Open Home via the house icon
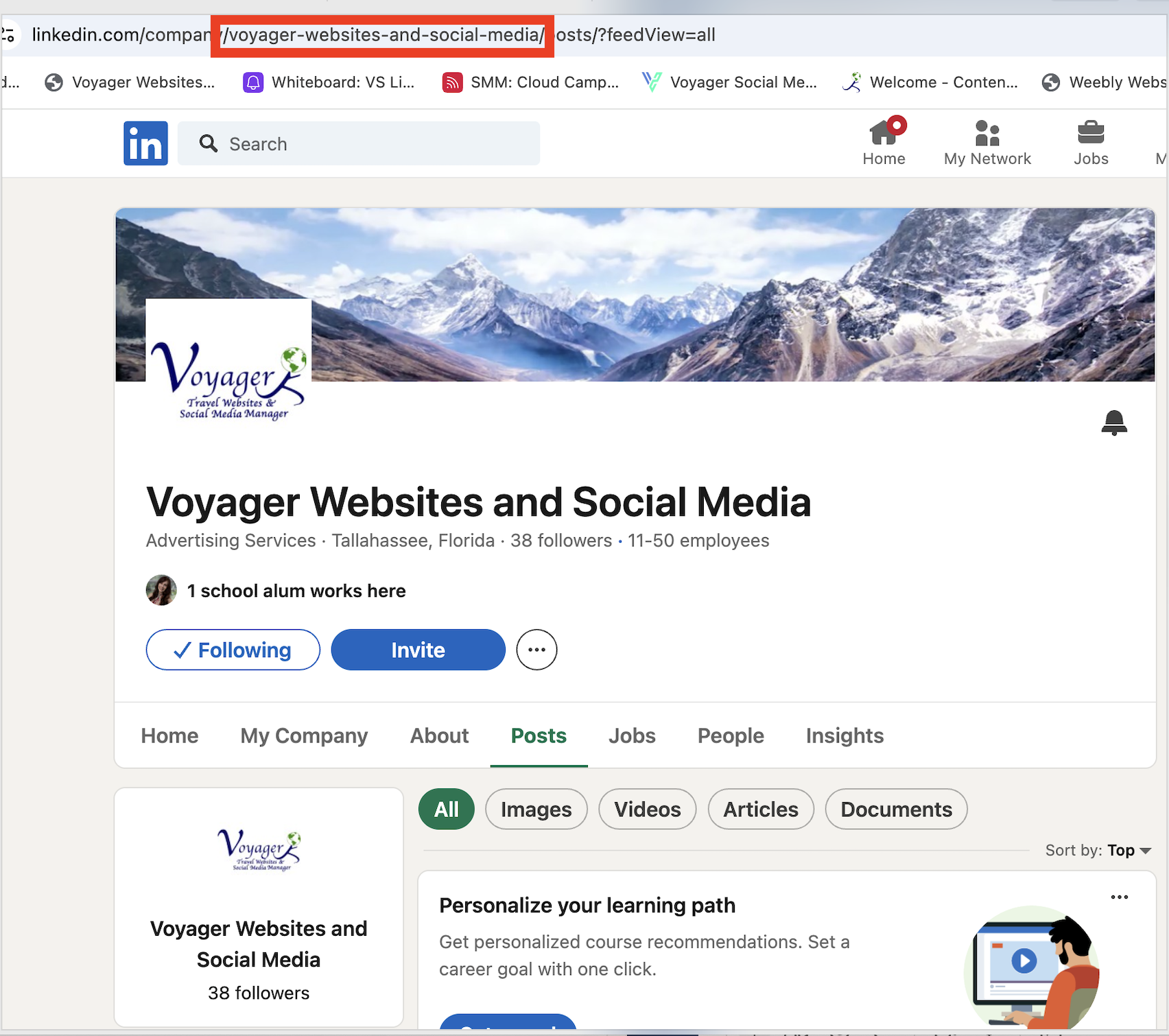The image size is (1169, 1036). pyautogui.click(x=884, y=141)
